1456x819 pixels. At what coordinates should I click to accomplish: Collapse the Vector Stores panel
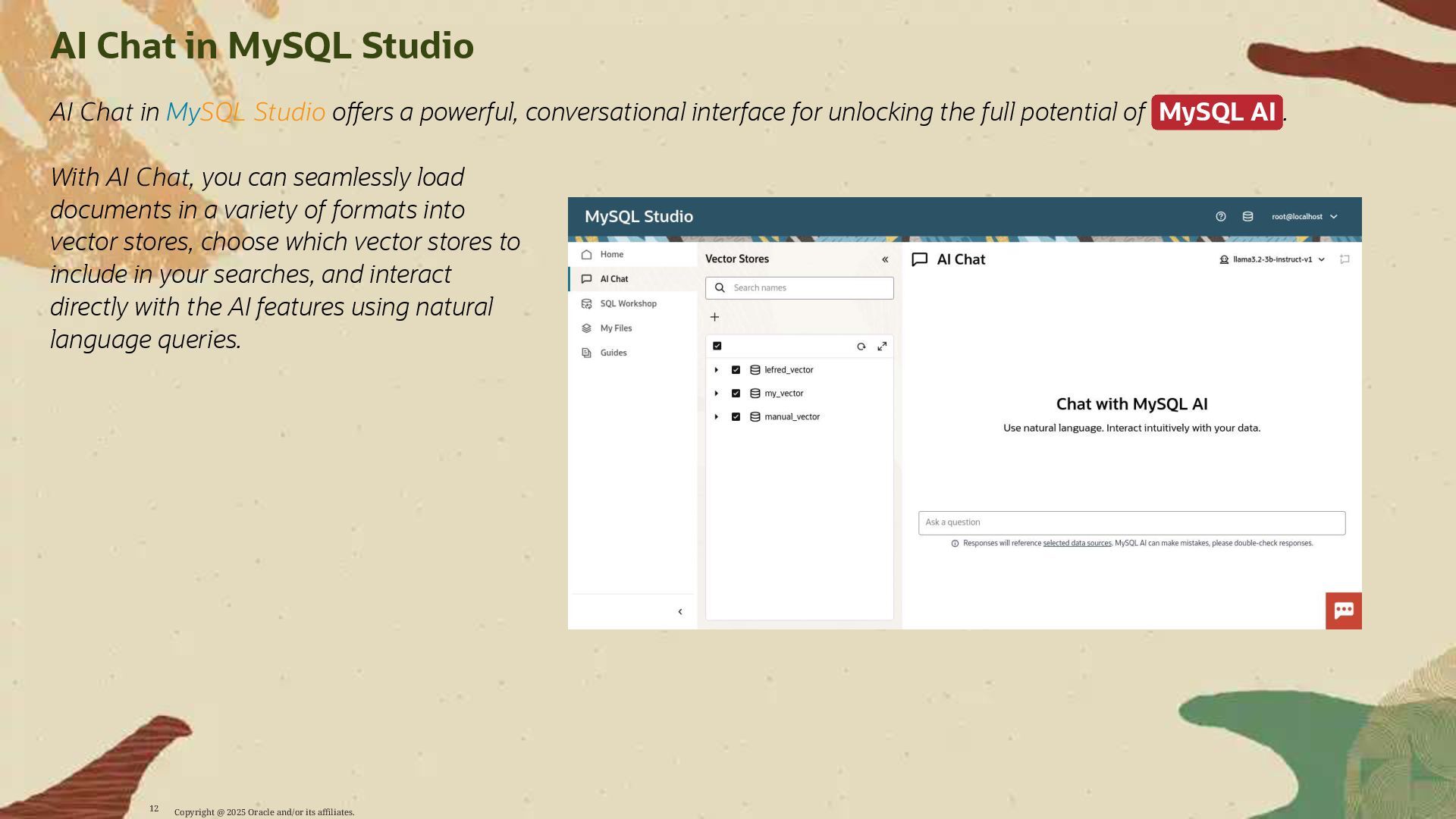[885, 259]
